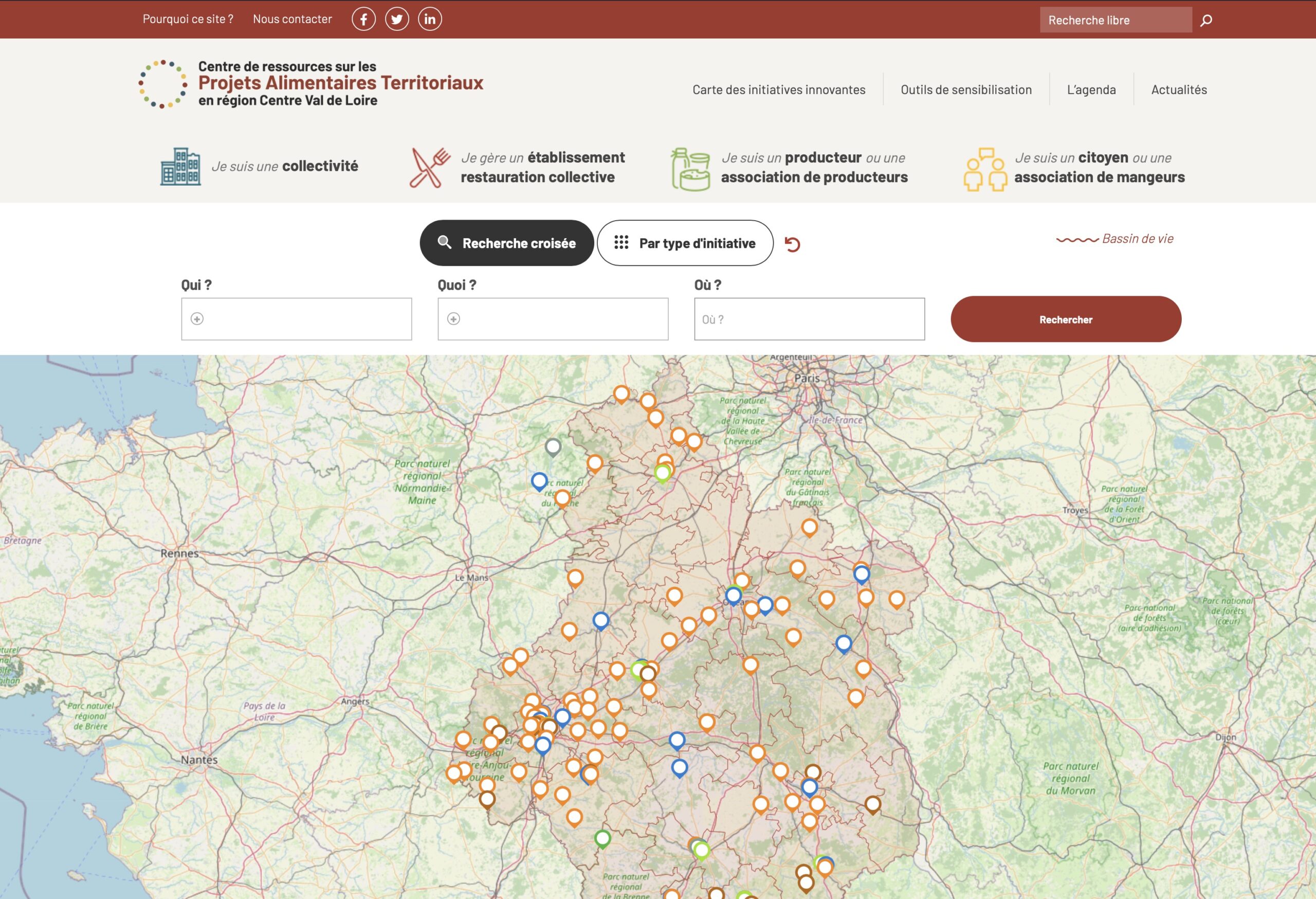Click the fork and knife restauration icon
The image size is (1316, 899).
pos(429,168)
